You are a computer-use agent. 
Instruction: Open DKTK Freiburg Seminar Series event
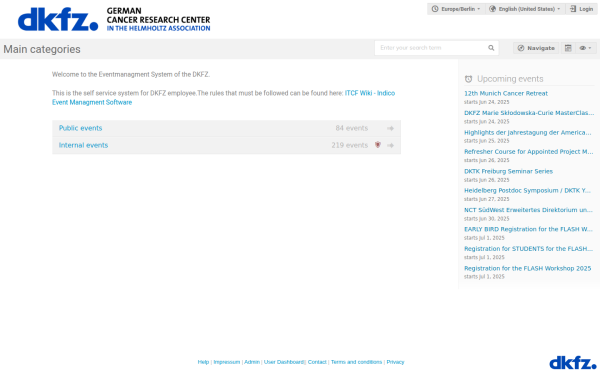click(x=509, y=171)
